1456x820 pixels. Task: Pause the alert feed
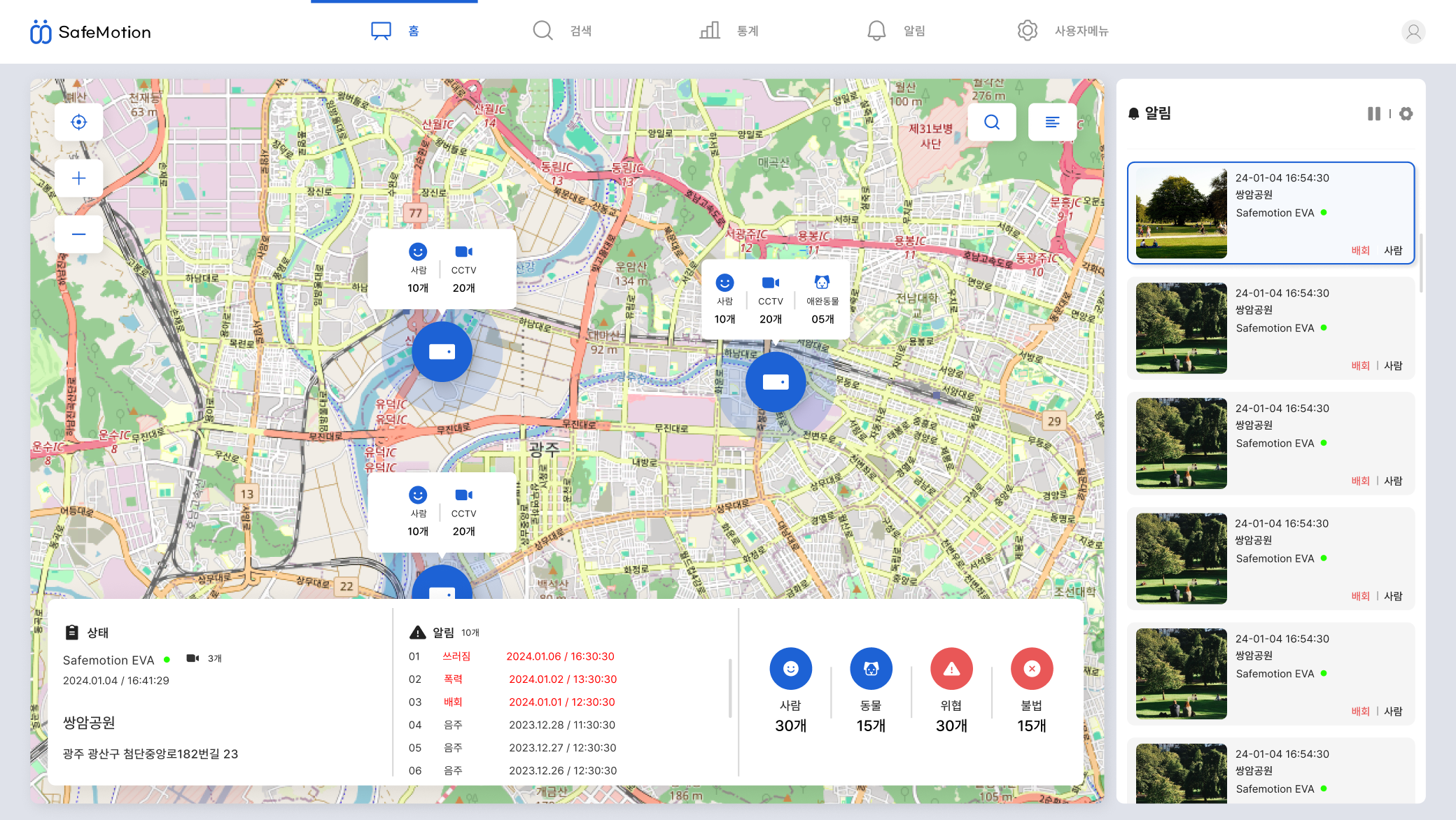point(1373,113)
